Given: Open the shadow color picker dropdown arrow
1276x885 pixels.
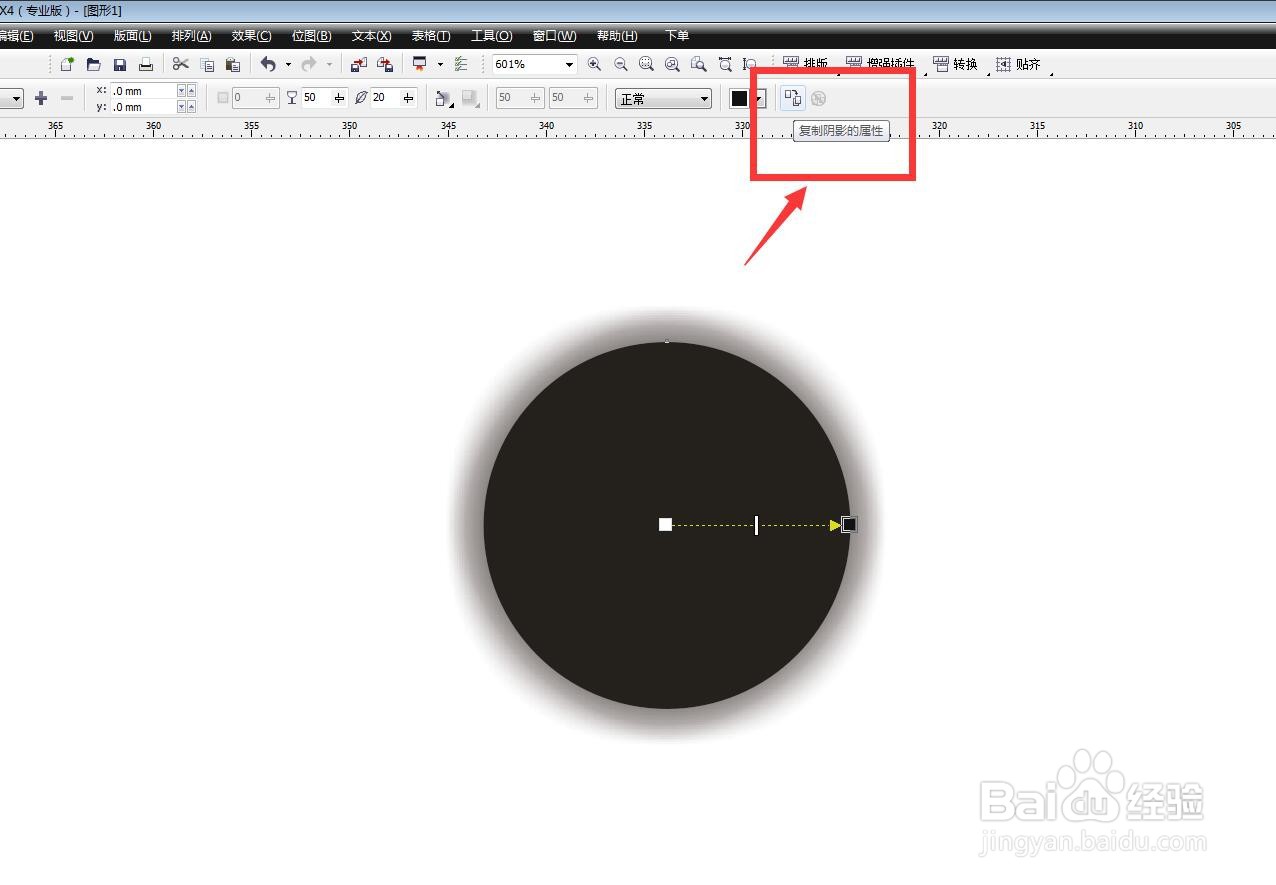Looking at the screenshot, I should (759, 98).
